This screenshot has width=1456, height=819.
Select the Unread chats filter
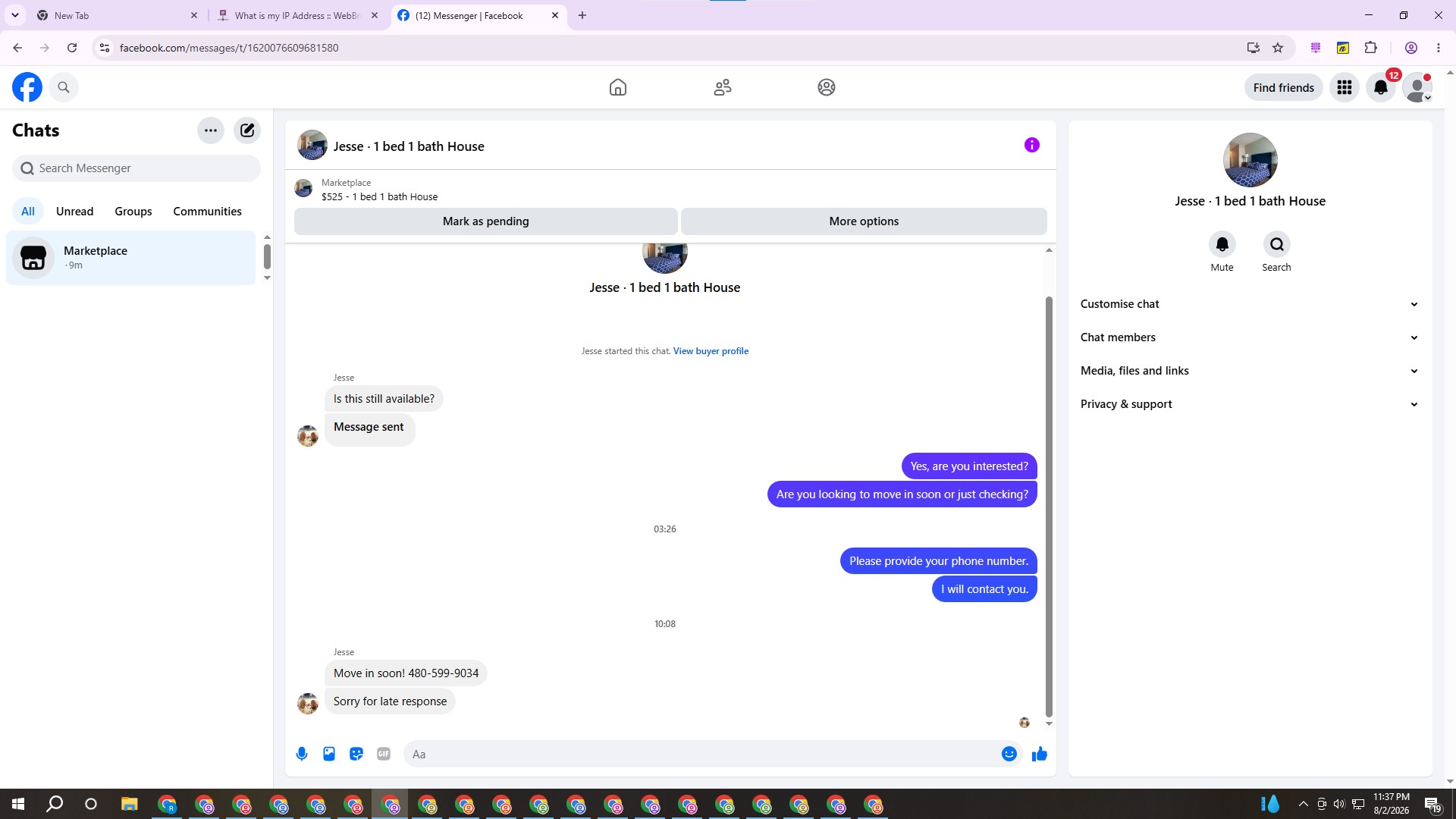pyautogui.click(x=75, y=212)
